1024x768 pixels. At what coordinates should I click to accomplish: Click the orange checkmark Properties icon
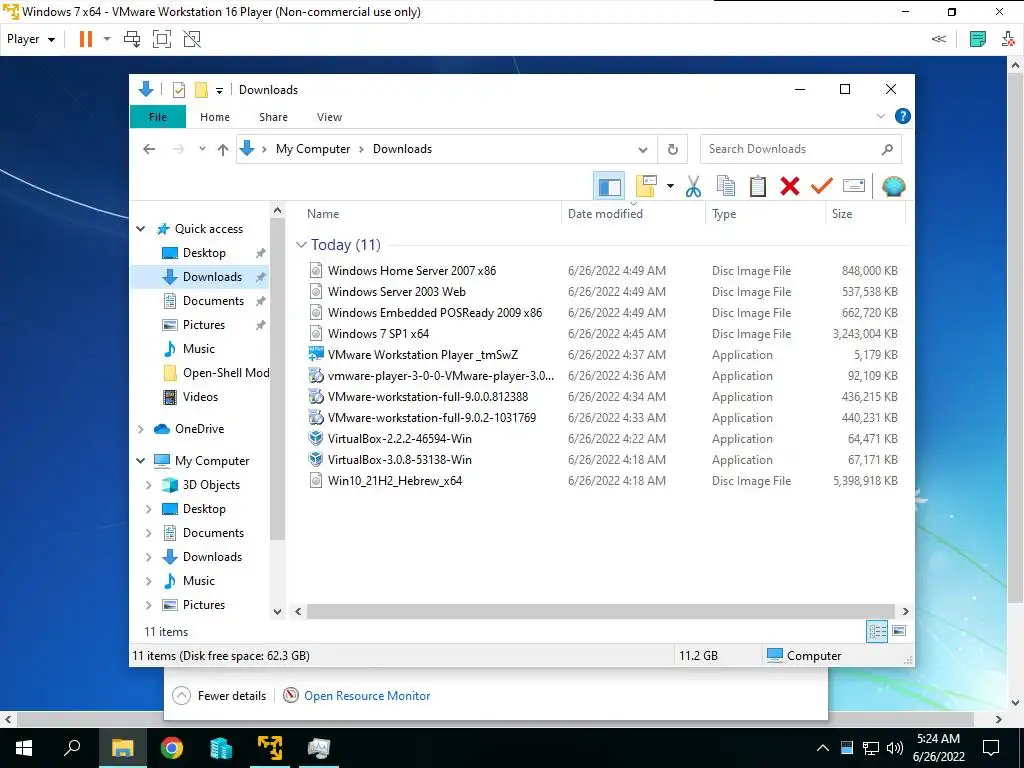(x=822, y=187)
